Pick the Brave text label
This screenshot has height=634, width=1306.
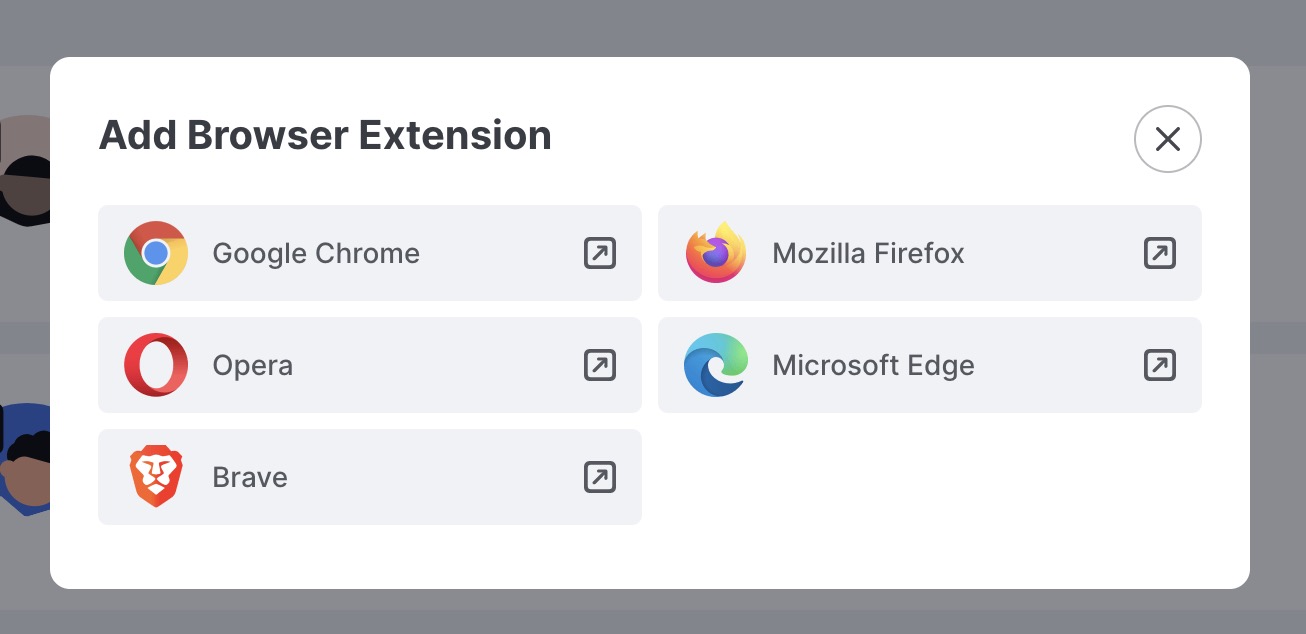tap(250, 477)
